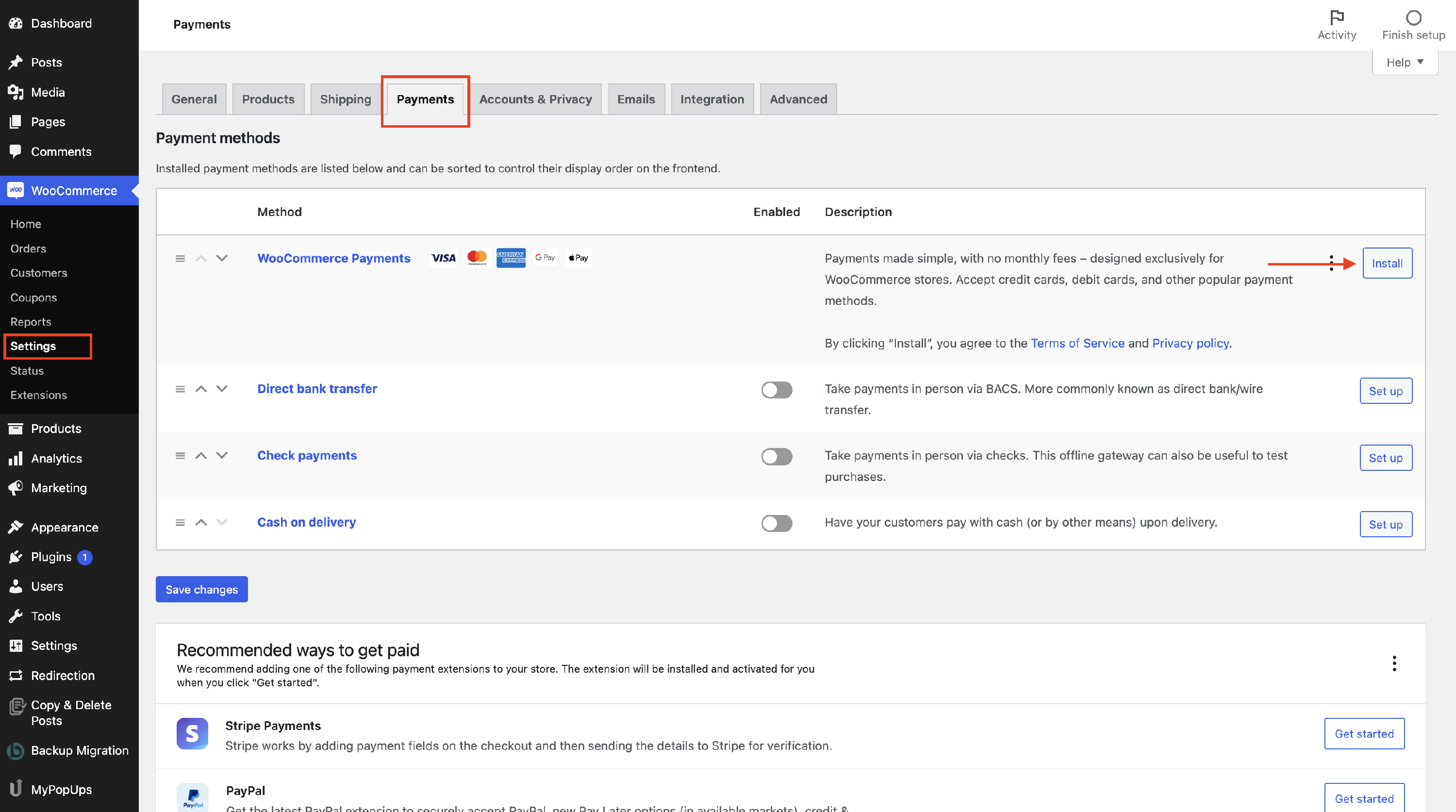This screenshot has width=1456, height=812.
Task: Install WooCommerce Payments
Action: pos(1387,263)
